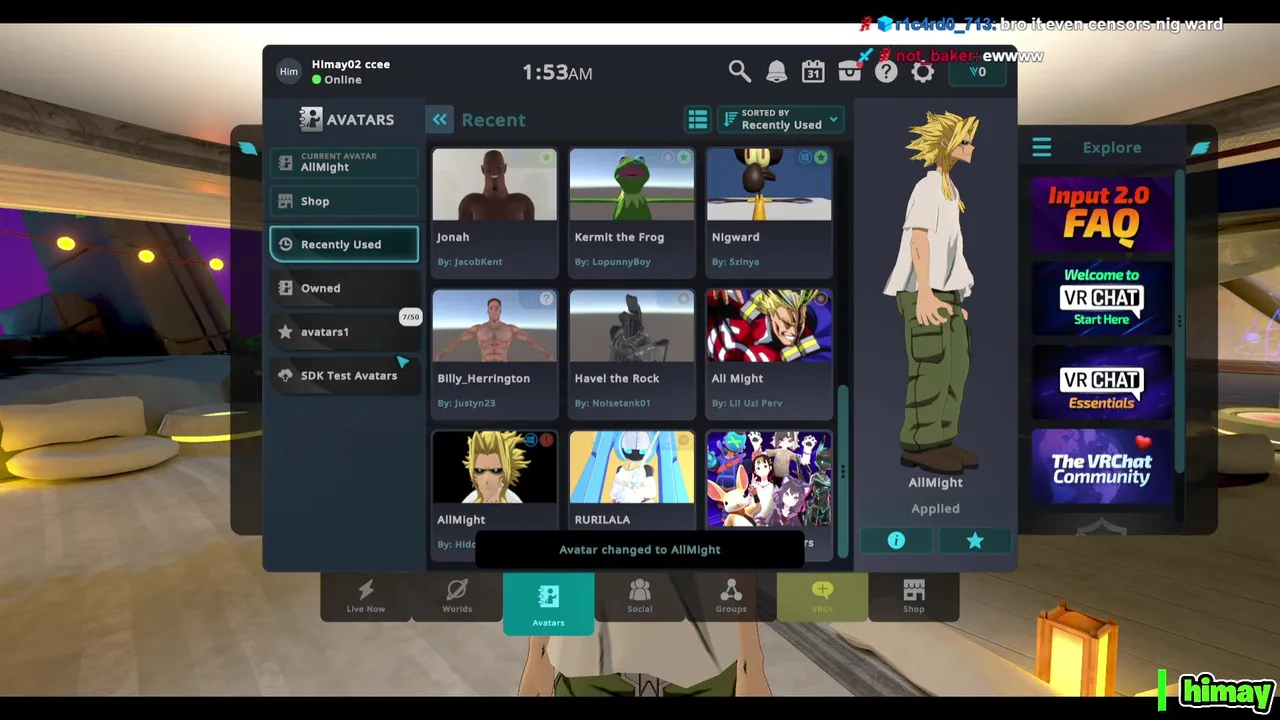
Task: Open the three-dot menu beside the avatar list
Action: tap(843, 472)
